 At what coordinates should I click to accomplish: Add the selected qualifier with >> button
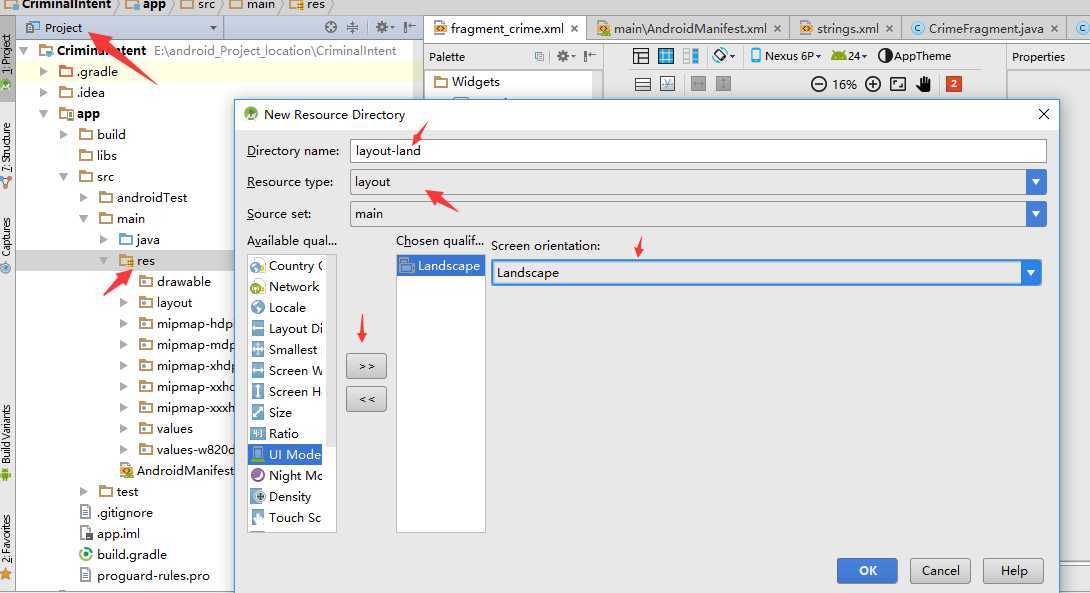(x=366, y=366)
